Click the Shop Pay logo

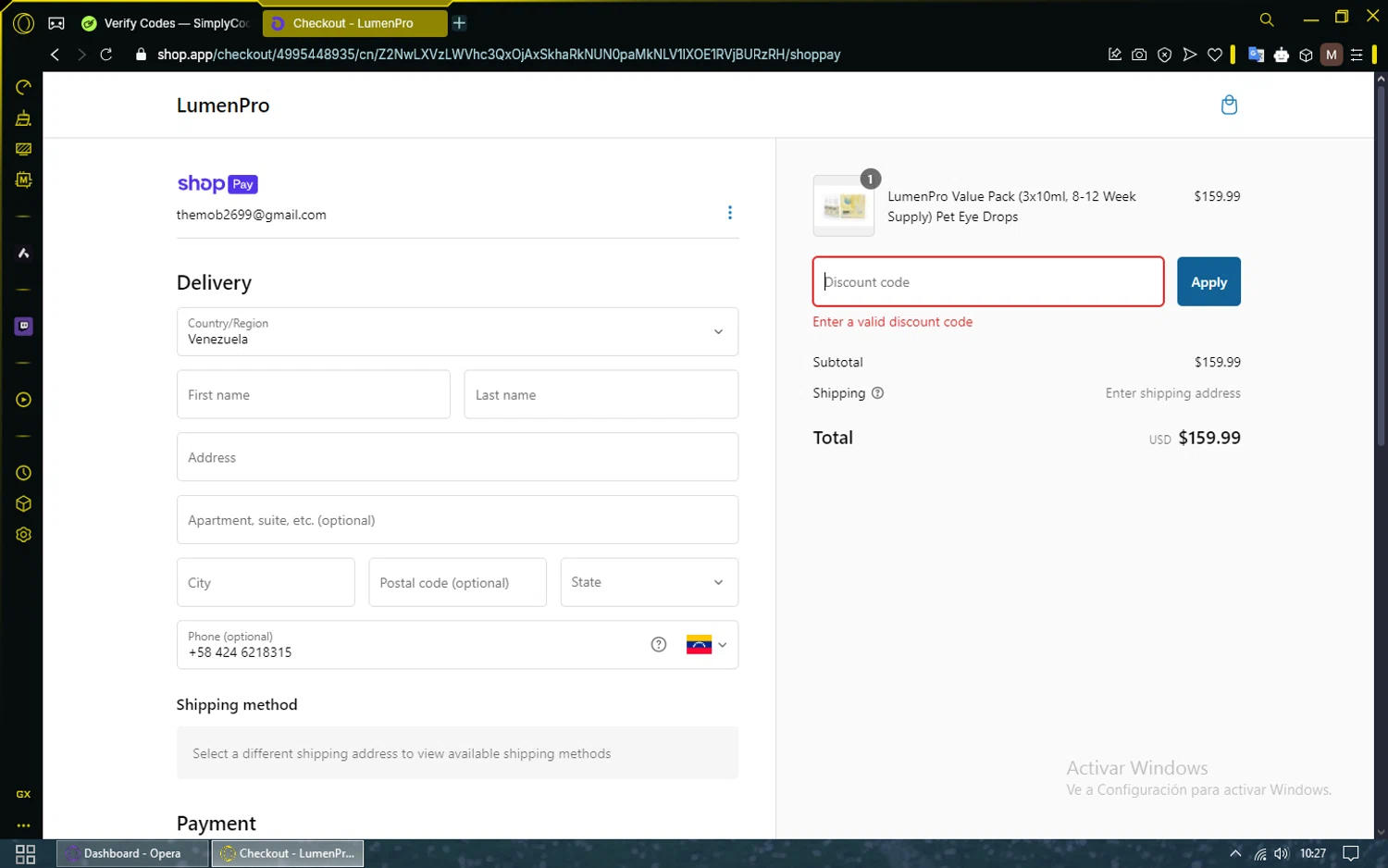217,184
